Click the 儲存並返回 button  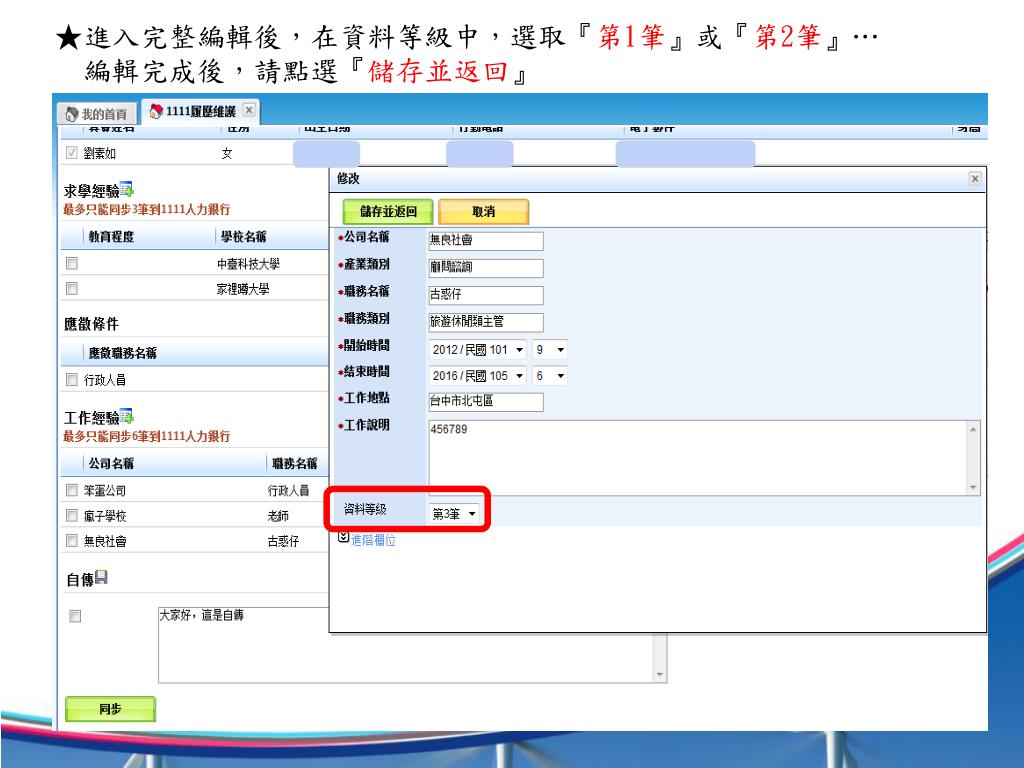(387, 212)
